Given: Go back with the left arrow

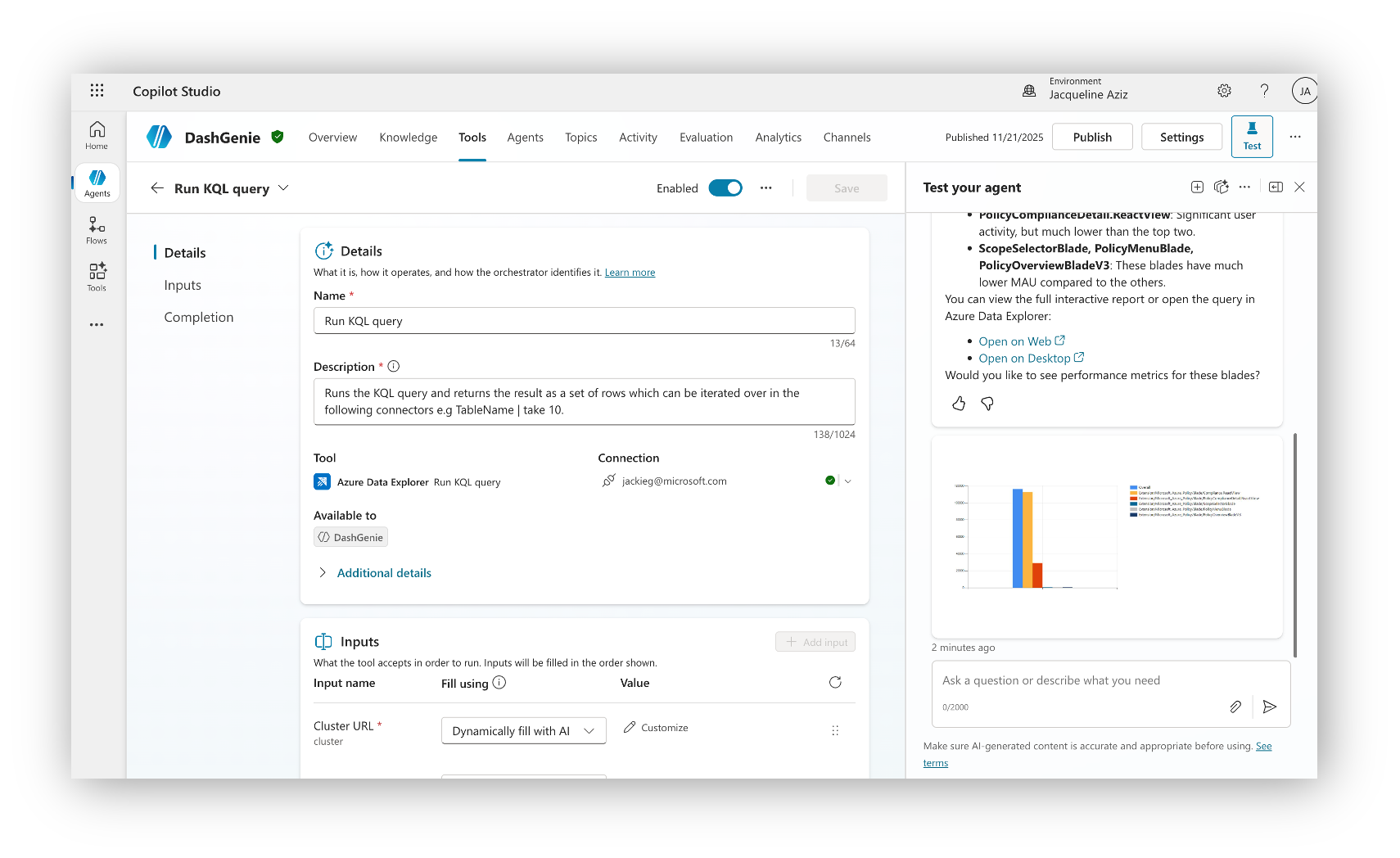Looking at the screenshot, I should coord(157,188).
